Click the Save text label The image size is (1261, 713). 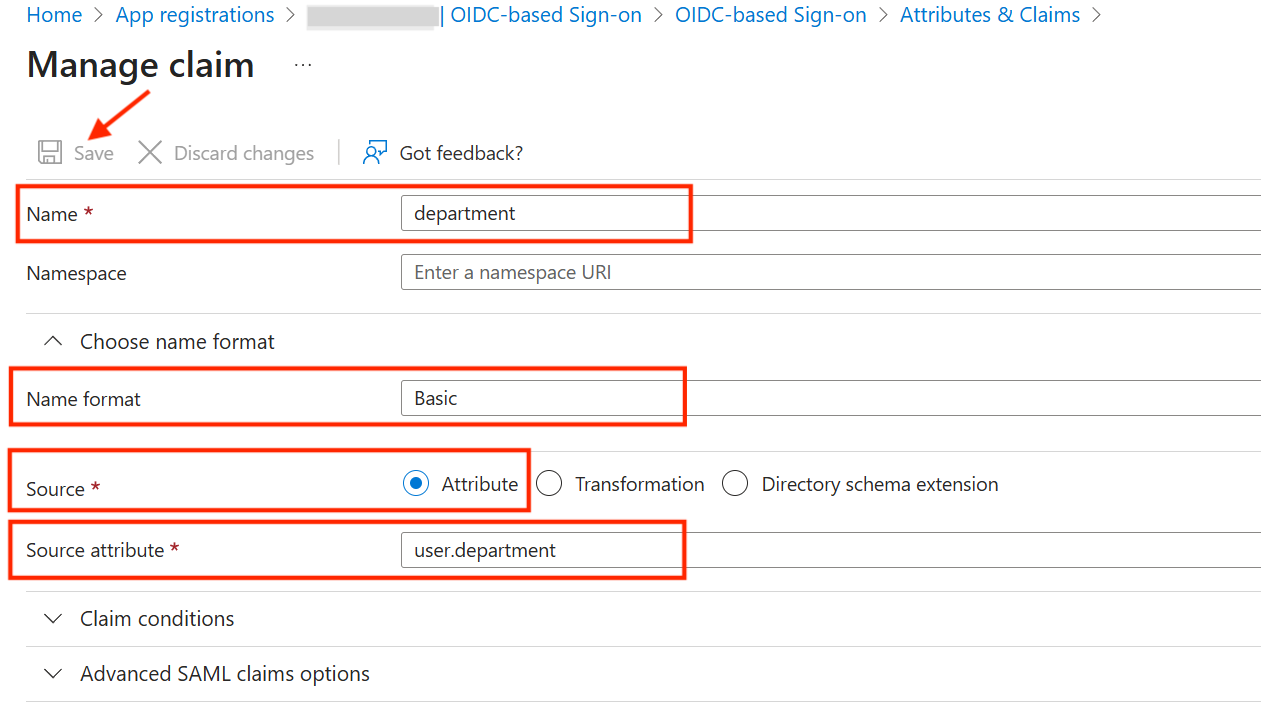[x=94, y=153]
